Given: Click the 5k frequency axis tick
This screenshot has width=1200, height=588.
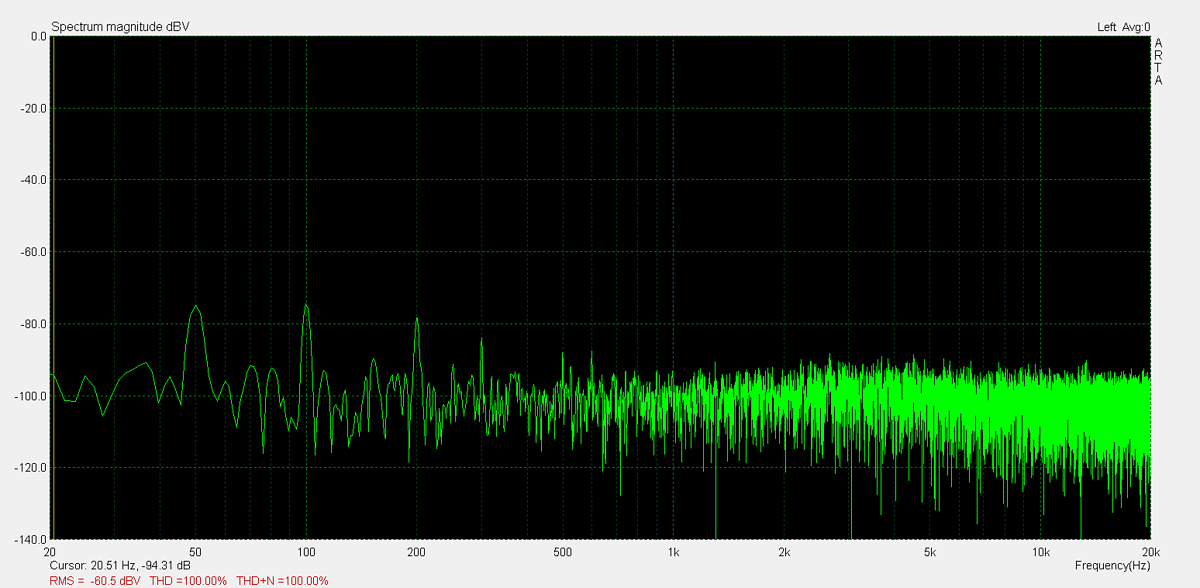Looking at the screenshot, I should [930, 552].
